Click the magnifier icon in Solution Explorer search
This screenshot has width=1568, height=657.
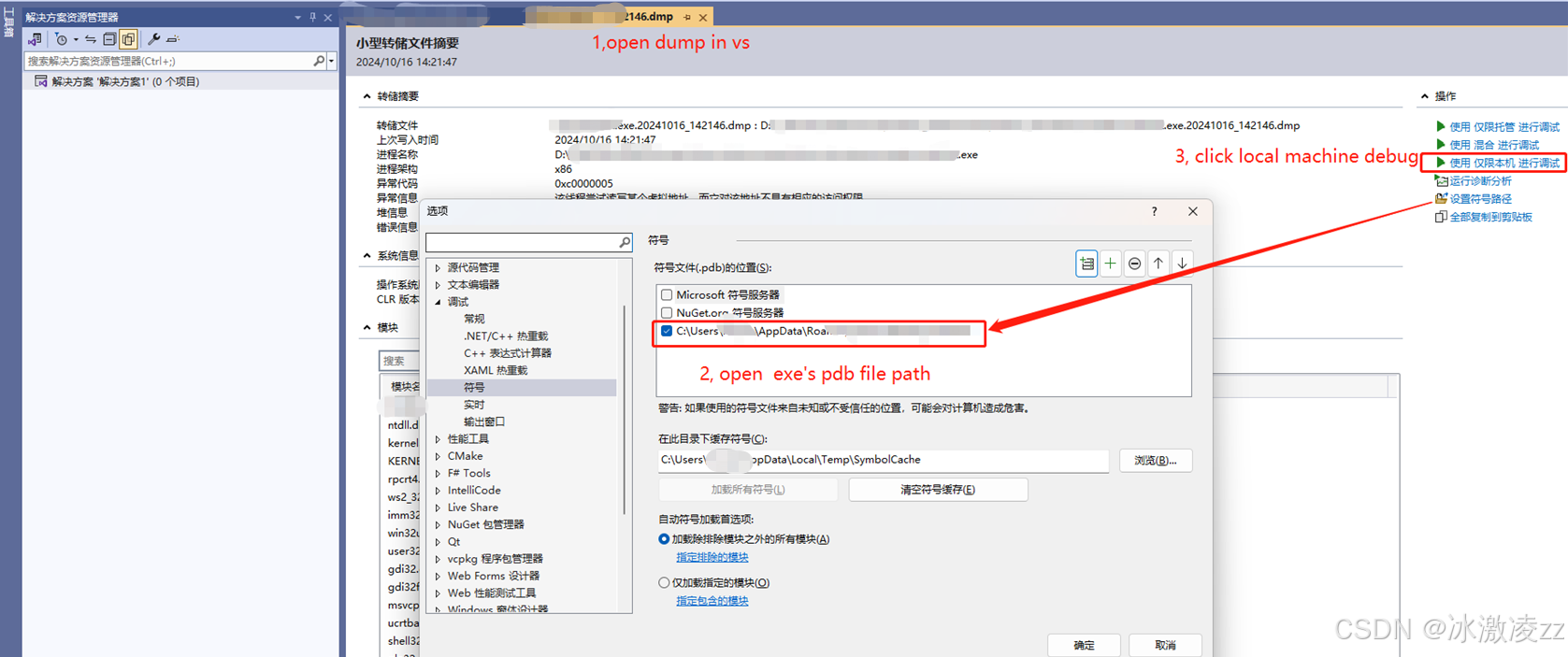(x=319, y=61)
